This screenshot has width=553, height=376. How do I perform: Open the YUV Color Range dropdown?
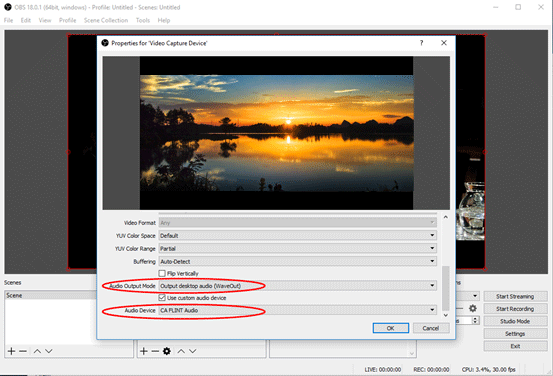(298, 248)
